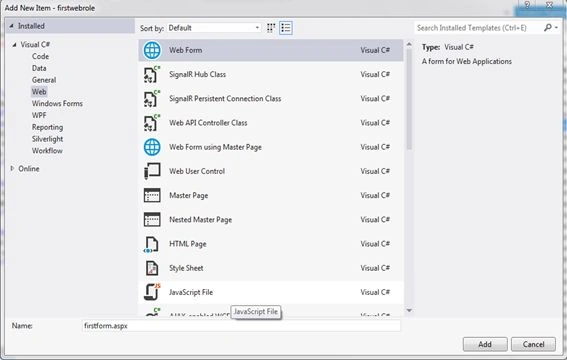Select the Code category
This screenshot has width=567, height=360.
(40, 56)
